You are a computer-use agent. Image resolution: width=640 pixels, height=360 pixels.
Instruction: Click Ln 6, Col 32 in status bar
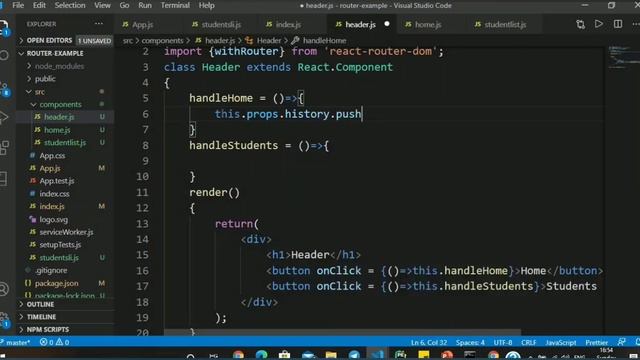[x=429, y=342]
